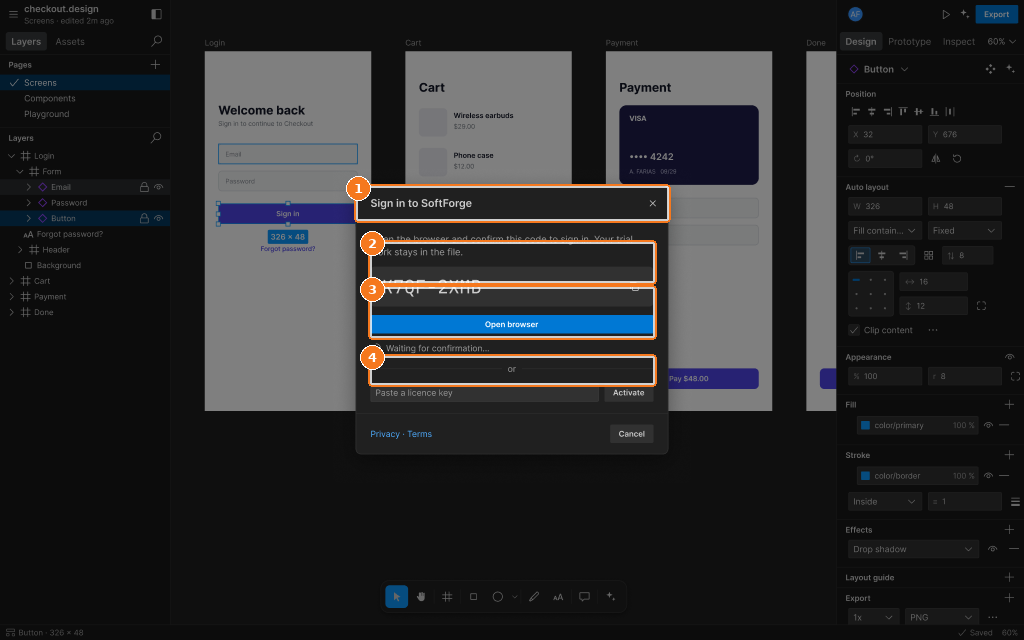The width and height of the screenshot is (1024, 640).
Task: Hide the Button layer
Action: 159,218
